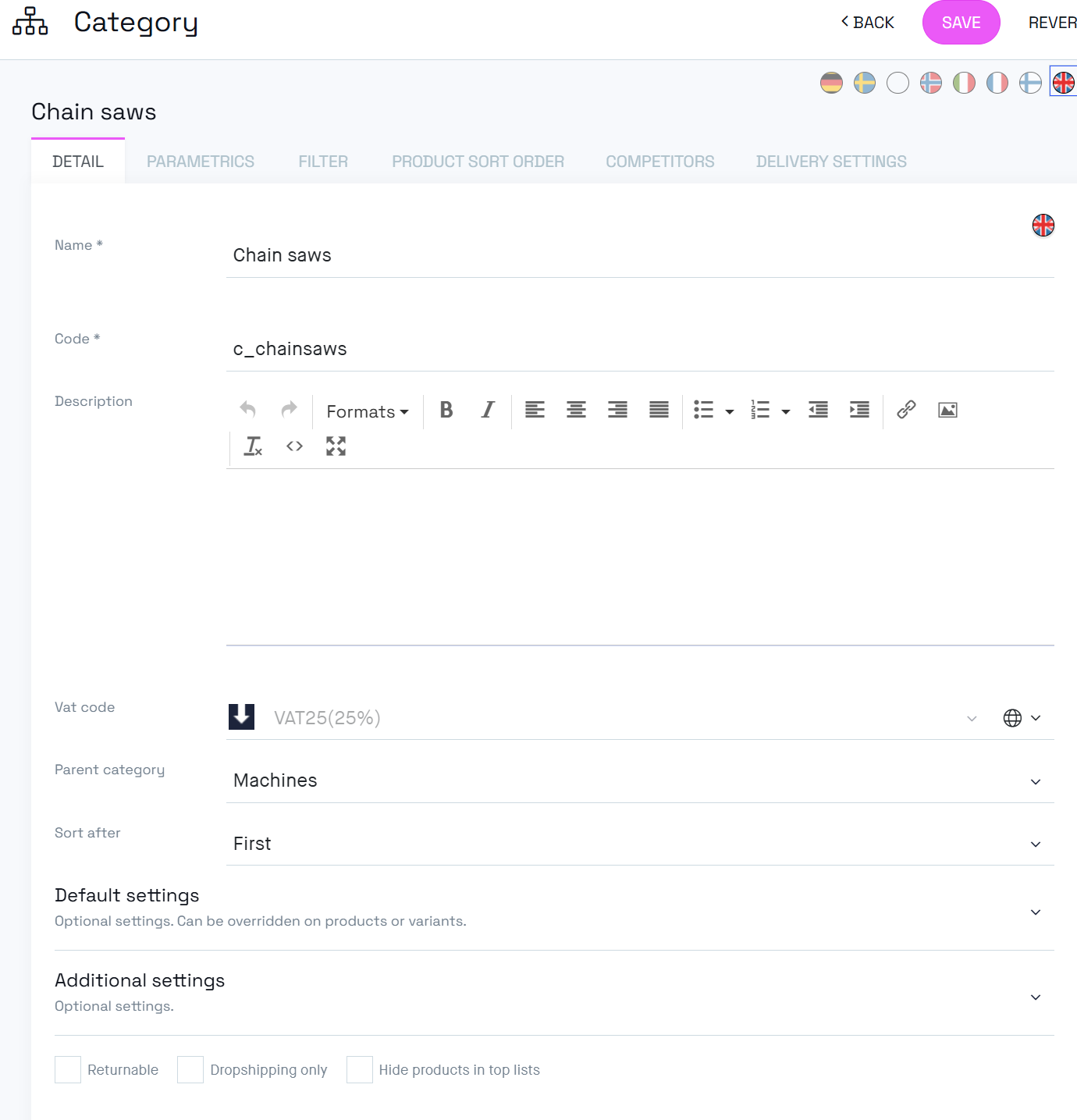
Task: Open the COMPETITORS tab
Action: [x=660, y=162]
